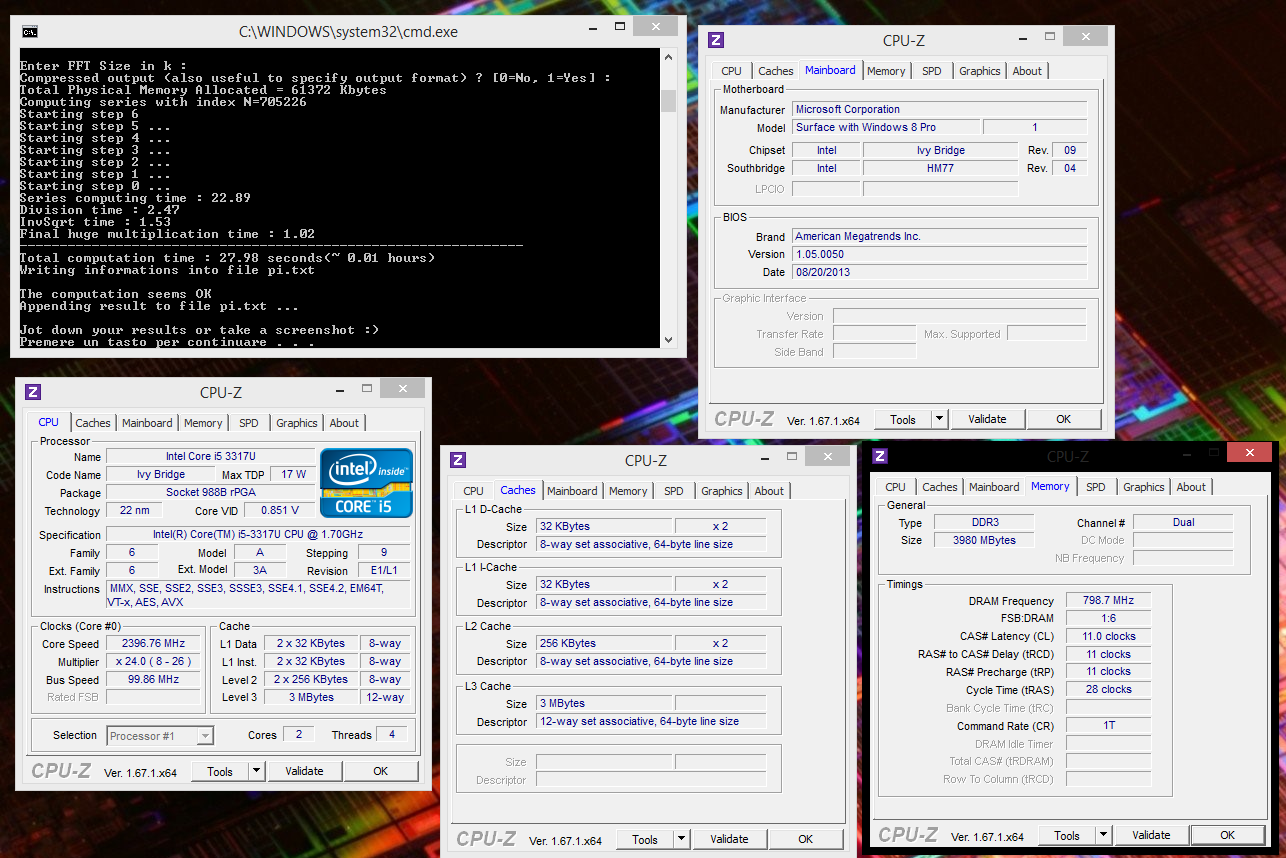Open SPD tab in the Caches window
This screenshot has height=858, width=1286.
673,491
